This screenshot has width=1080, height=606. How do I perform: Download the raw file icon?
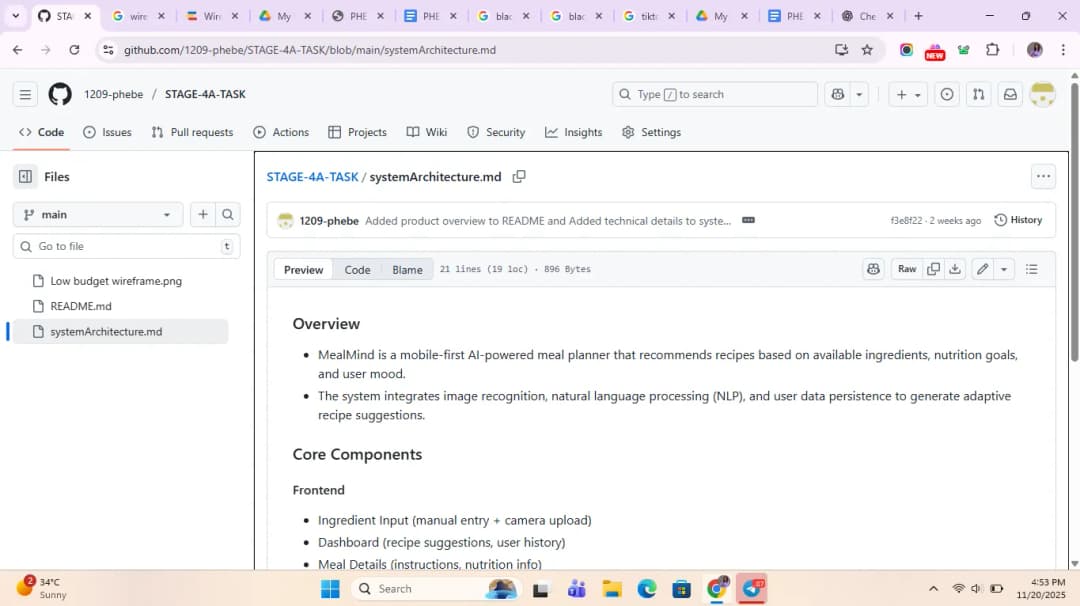pyautogui.click(x=955, y=269)
